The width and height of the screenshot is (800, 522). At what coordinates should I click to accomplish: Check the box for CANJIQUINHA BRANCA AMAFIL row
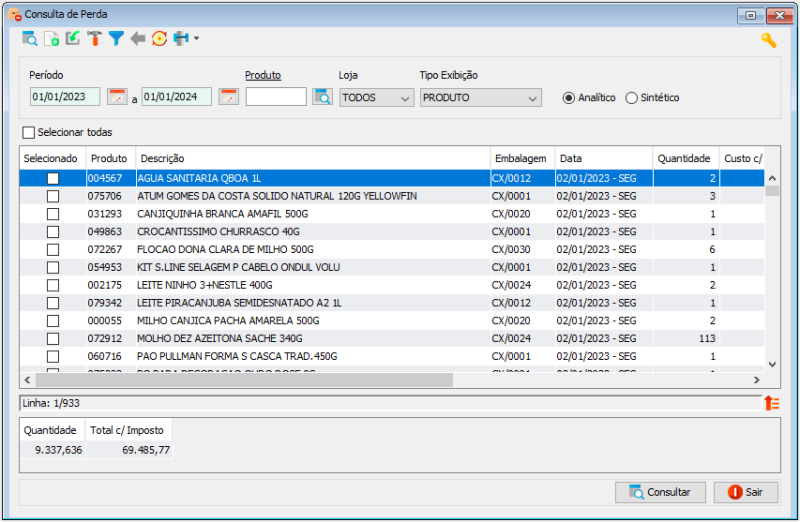point(53,214)
